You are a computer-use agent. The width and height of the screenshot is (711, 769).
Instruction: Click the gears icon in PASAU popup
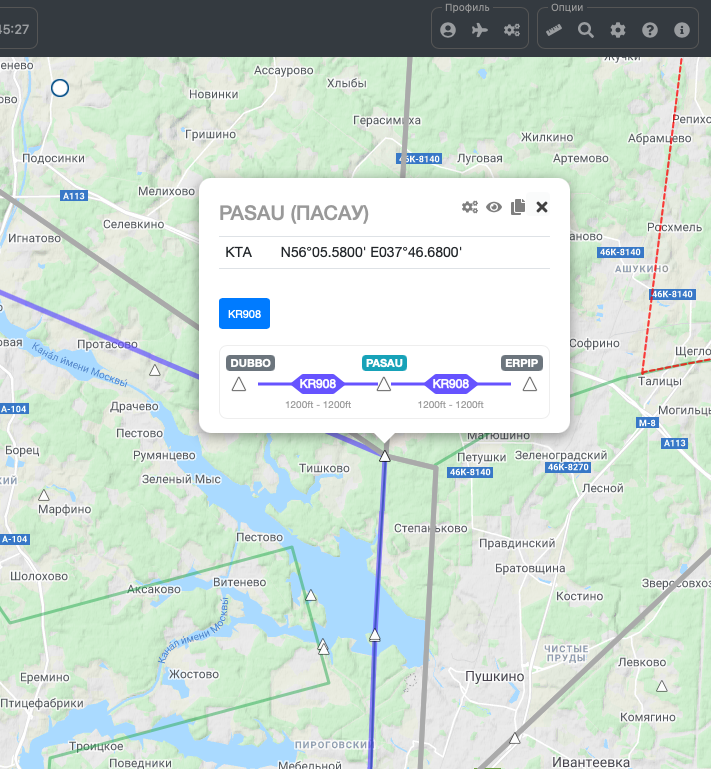point(469,207)
